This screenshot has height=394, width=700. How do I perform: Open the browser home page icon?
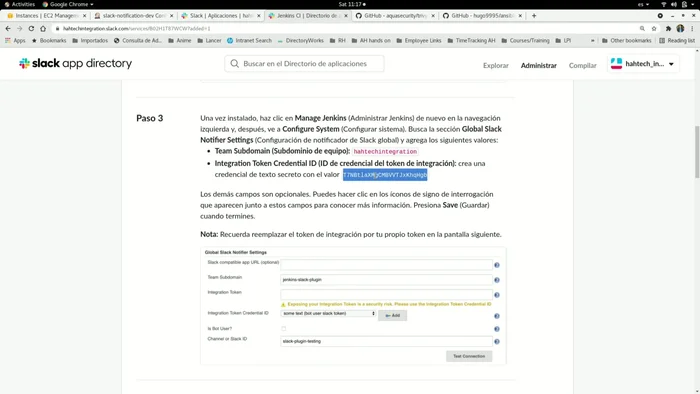(x=43, y=28)
